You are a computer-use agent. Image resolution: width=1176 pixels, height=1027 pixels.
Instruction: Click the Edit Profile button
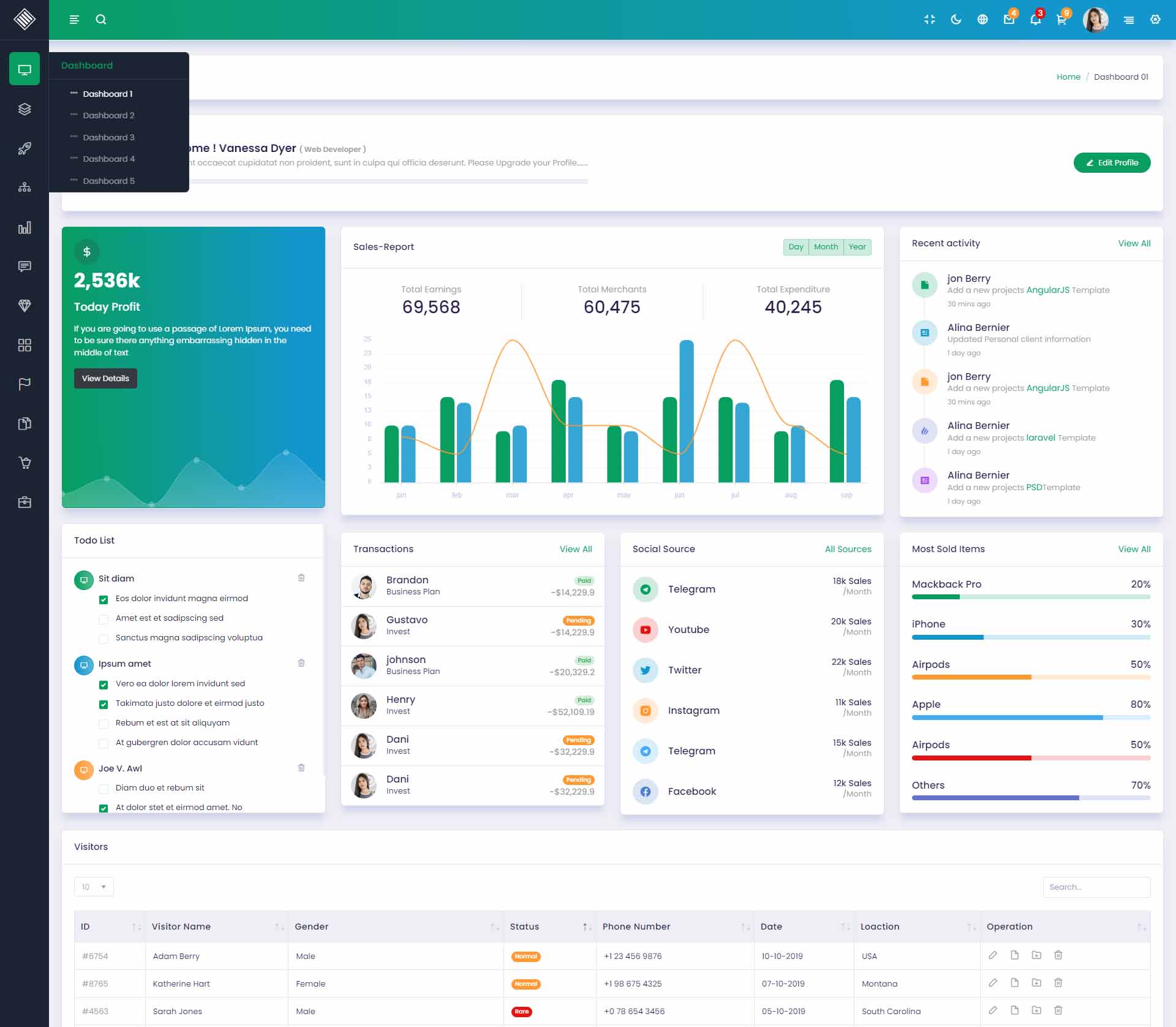point(1112,163)
